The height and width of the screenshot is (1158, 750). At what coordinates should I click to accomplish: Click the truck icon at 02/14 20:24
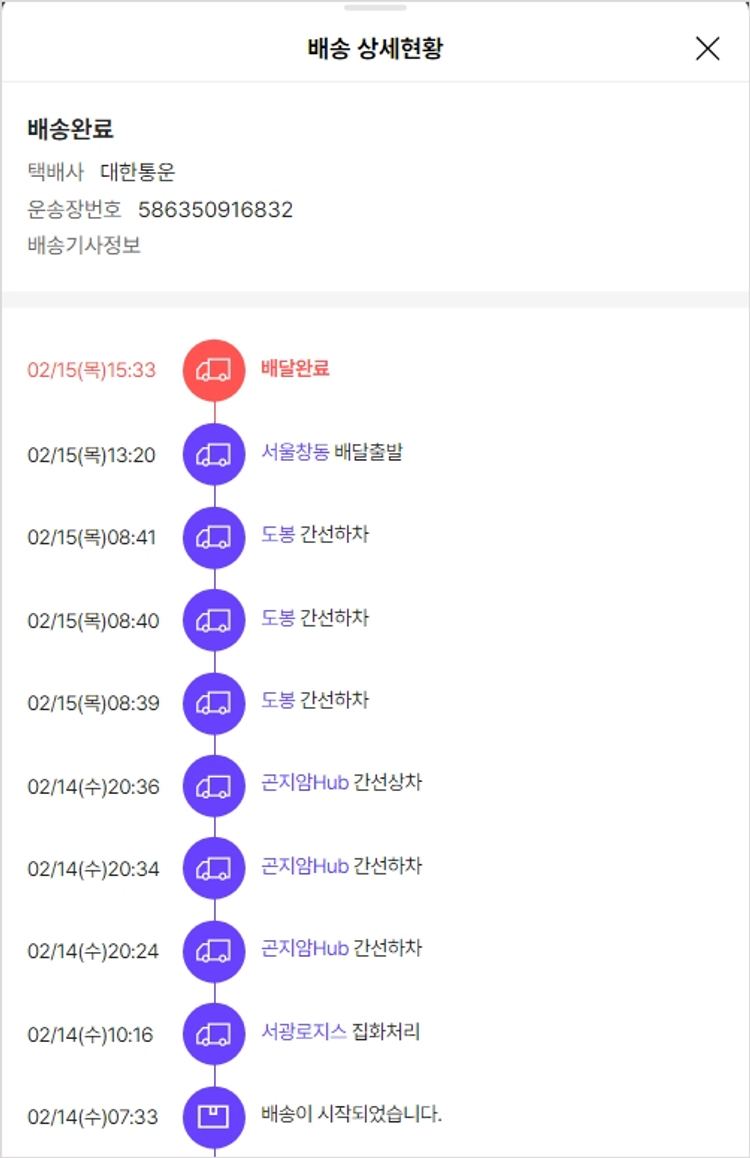pyautogui.click(x=214, y=951)
